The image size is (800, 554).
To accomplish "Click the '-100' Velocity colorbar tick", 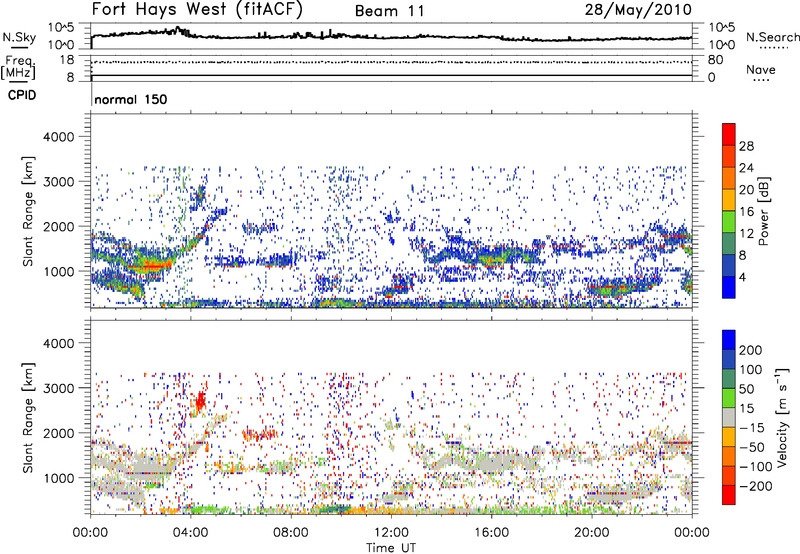I will click(756, 467).
